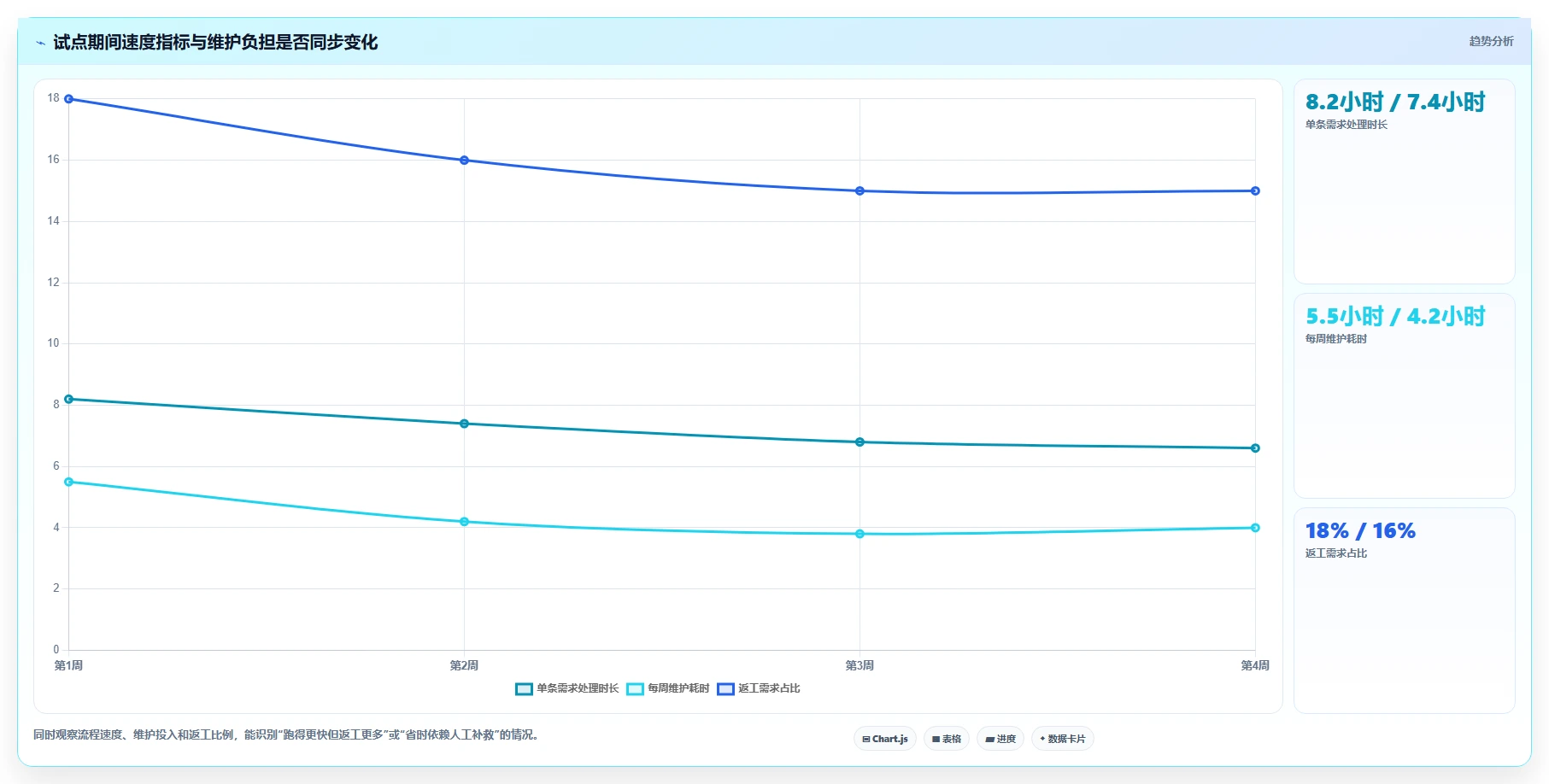Click the 返工需求占比 card caption
Screen dimensions: 1549x784
1336,553
